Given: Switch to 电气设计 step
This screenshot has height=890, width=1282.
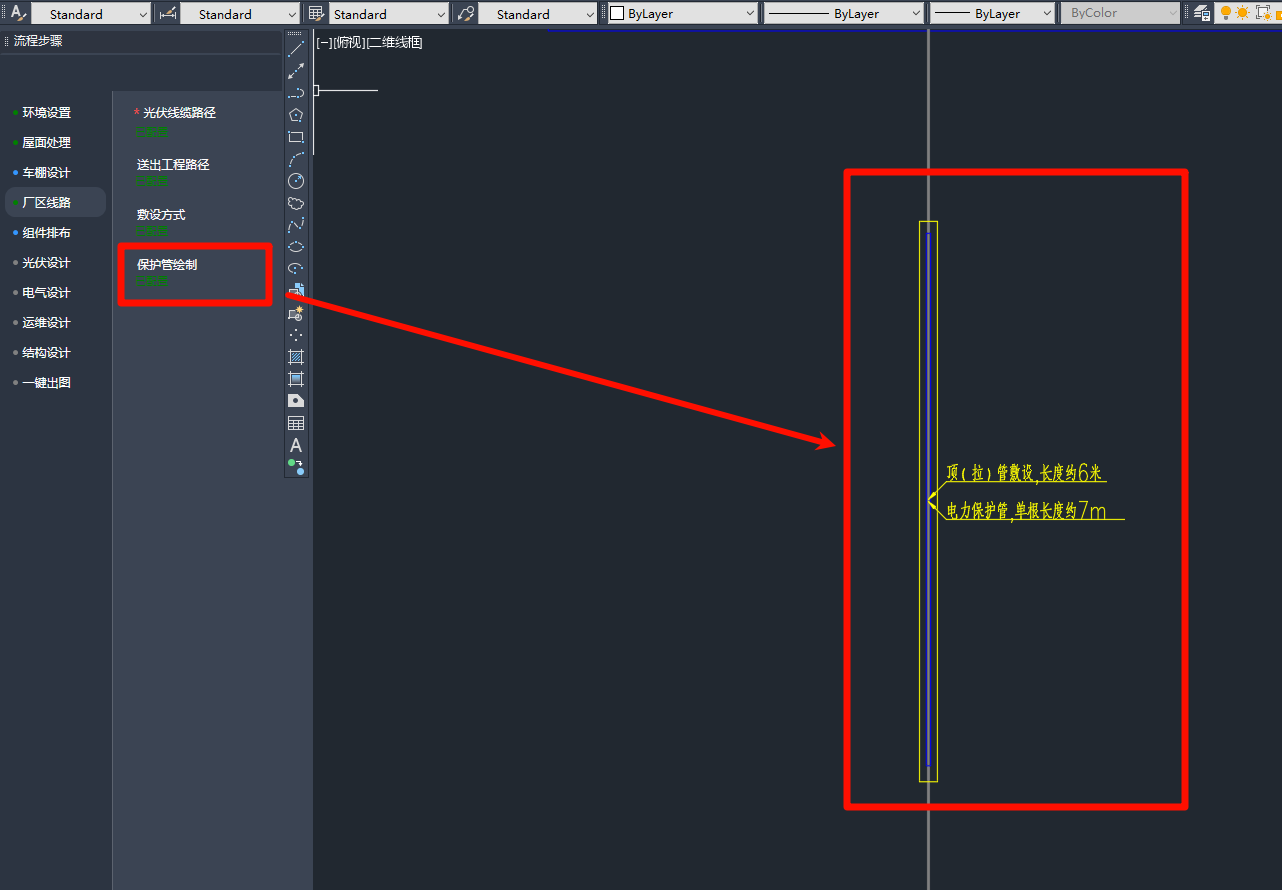Looking at the screenshot, I should [x=47, y=293].
